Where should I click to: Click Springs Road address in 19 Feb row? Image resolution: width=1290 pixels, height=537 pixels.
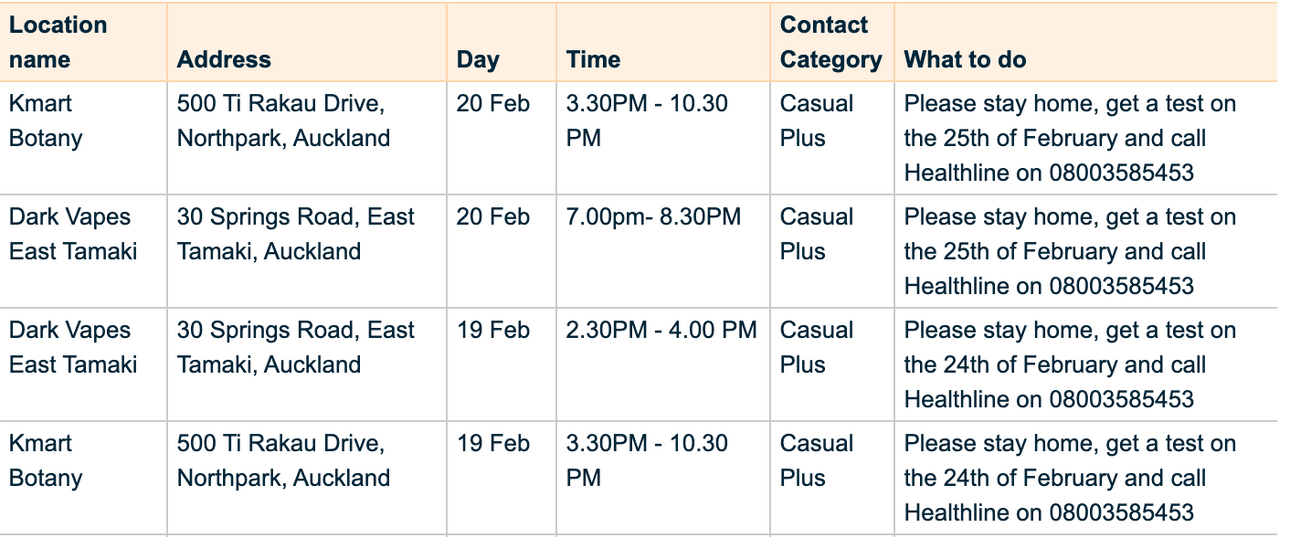point(295,347)
